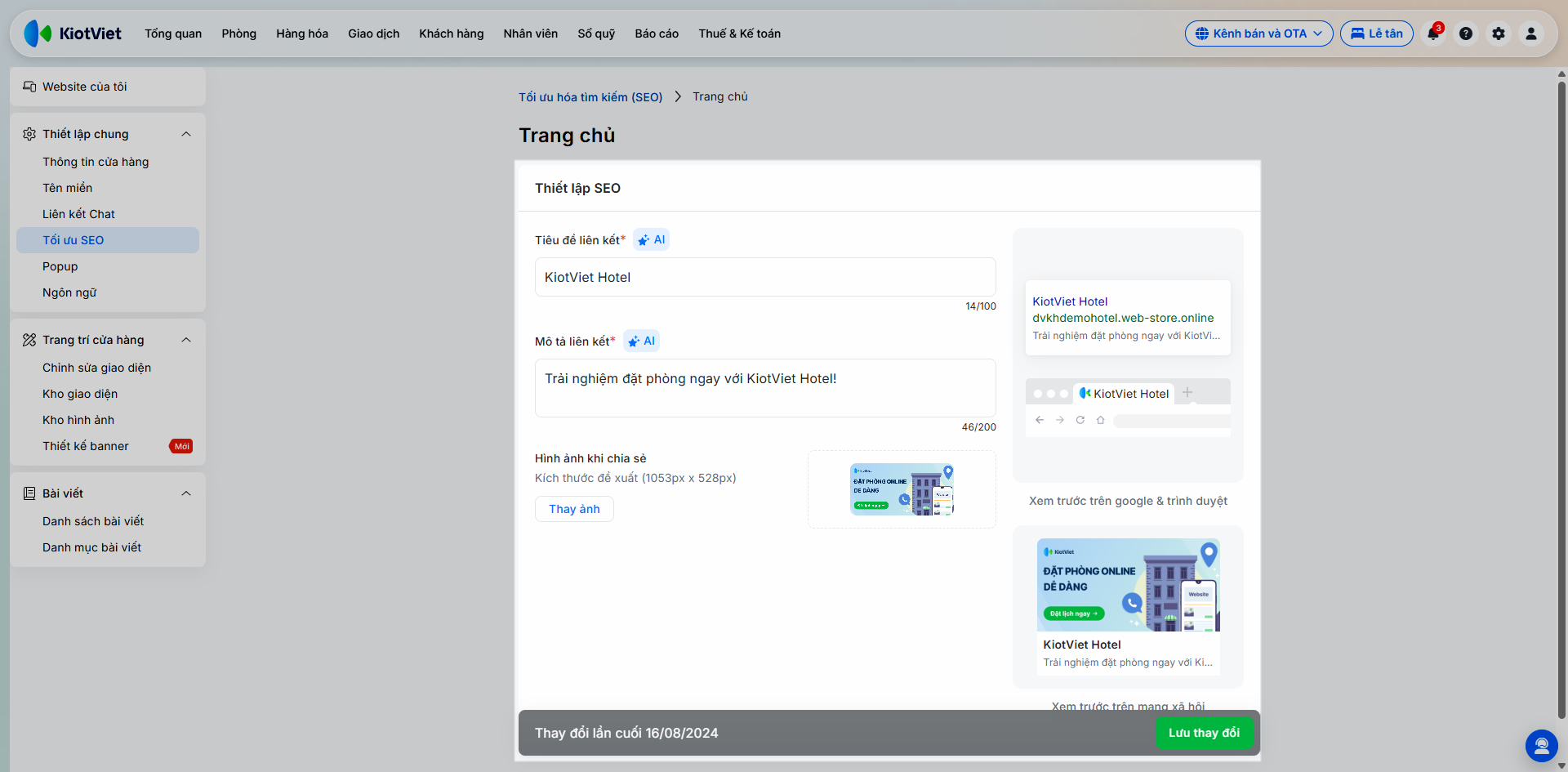Click the Thay ảnh button
1568x772 pixels.
click(574, 509)
